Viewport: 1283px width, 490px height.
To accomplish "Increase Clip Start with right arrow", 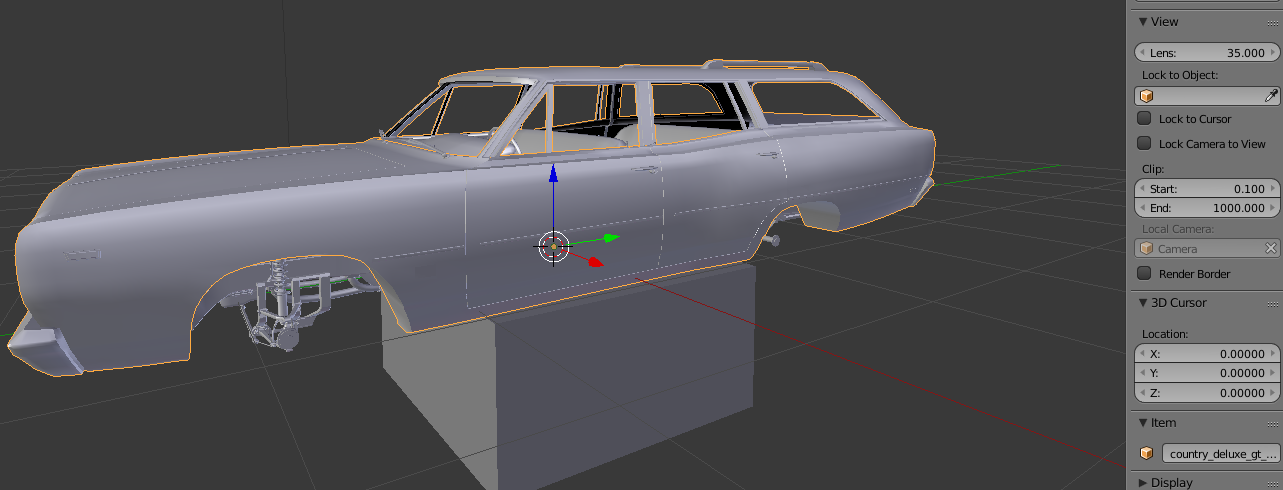I will 1273,189.
